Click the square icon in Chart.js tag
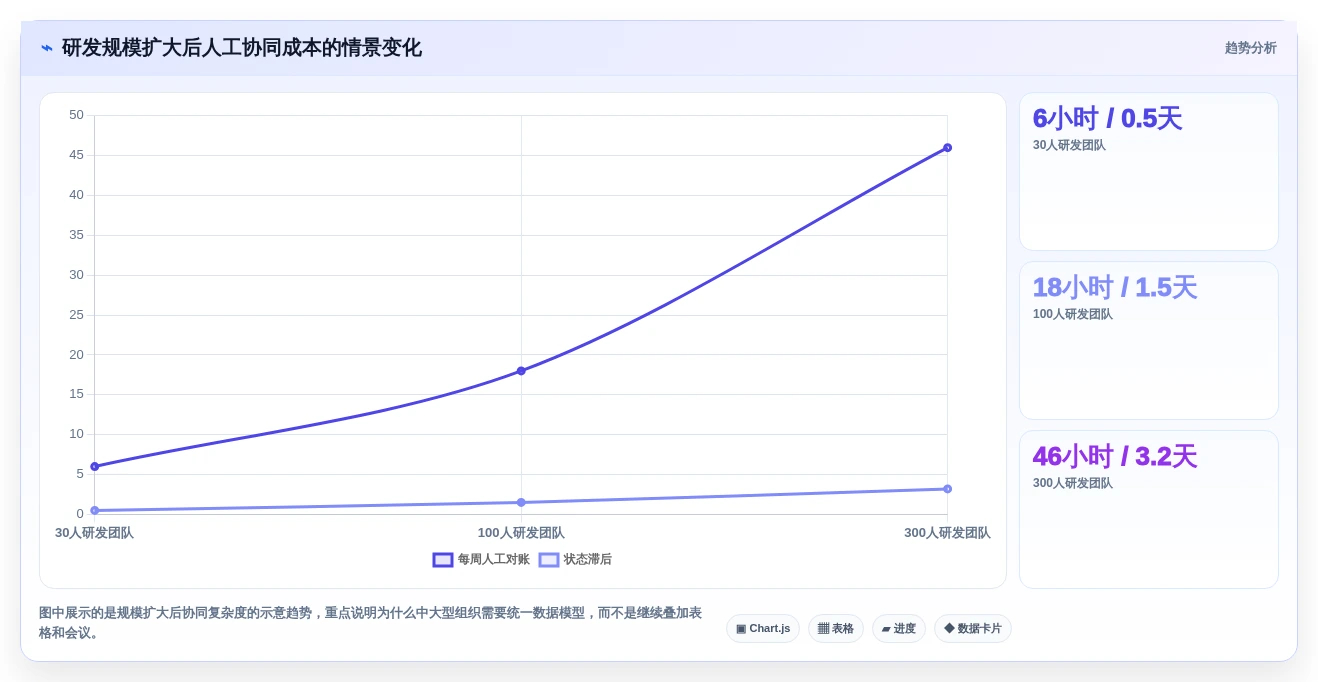Viewport: 1318px width, 682px height. point(741,629)
